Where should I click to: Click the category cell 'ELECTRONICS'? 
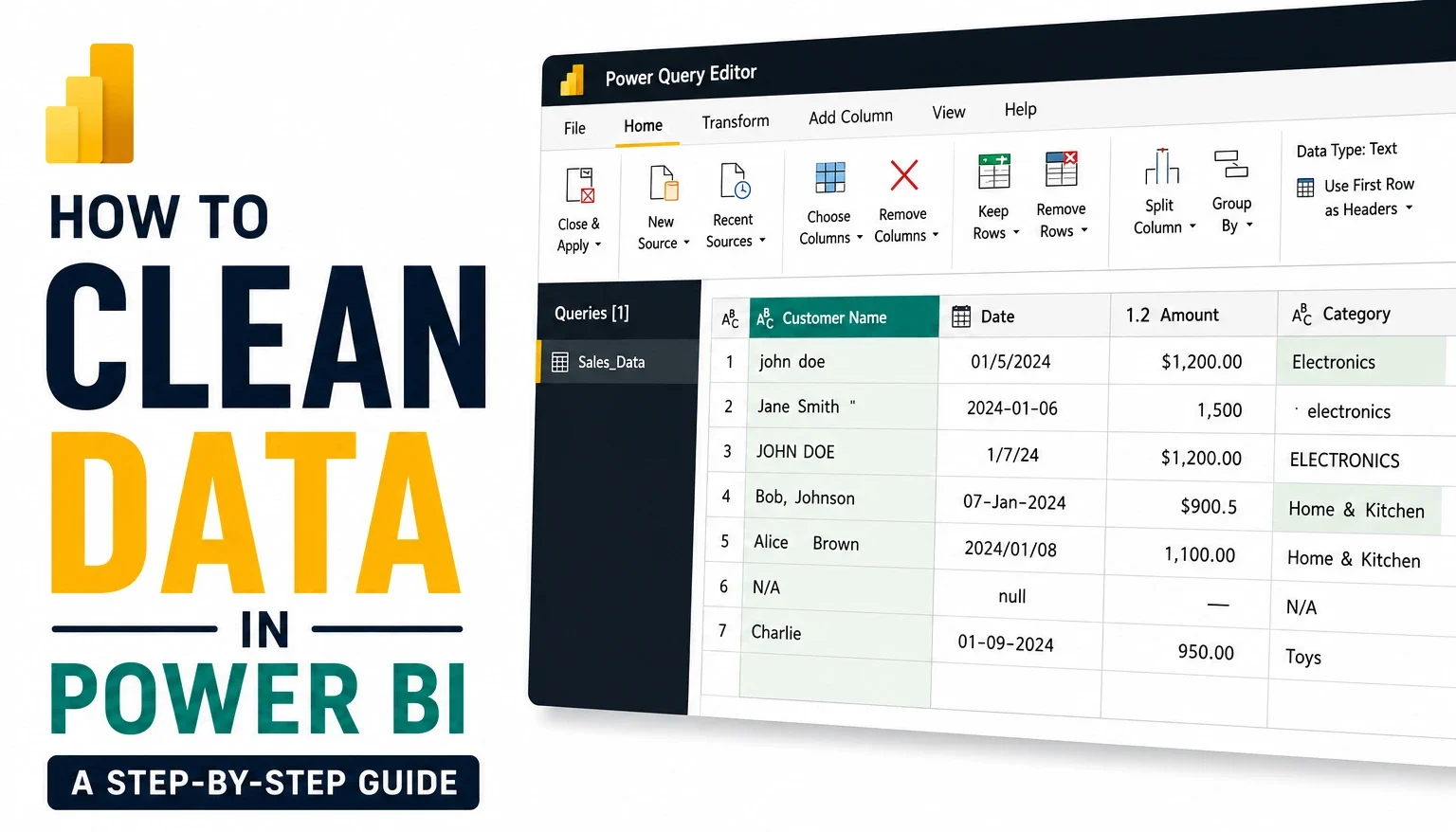(1364, 460)
